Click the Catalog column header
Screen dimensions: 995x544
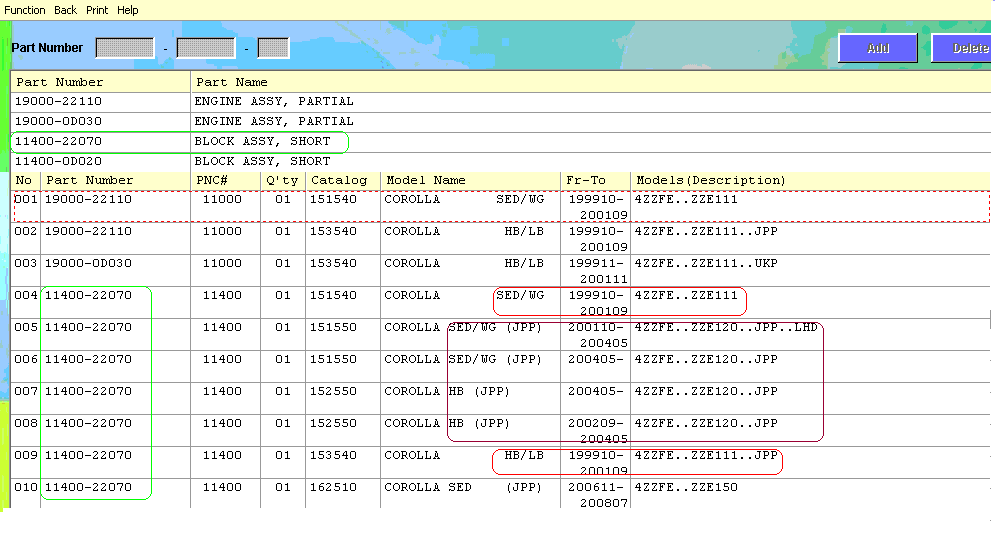click(338, 181)
